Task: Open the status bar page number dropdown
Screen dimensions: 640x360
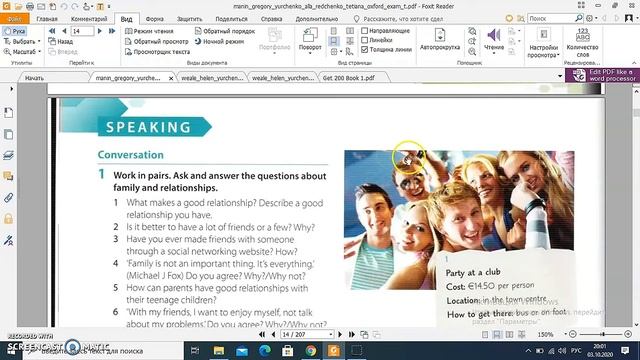Action: 330,334
